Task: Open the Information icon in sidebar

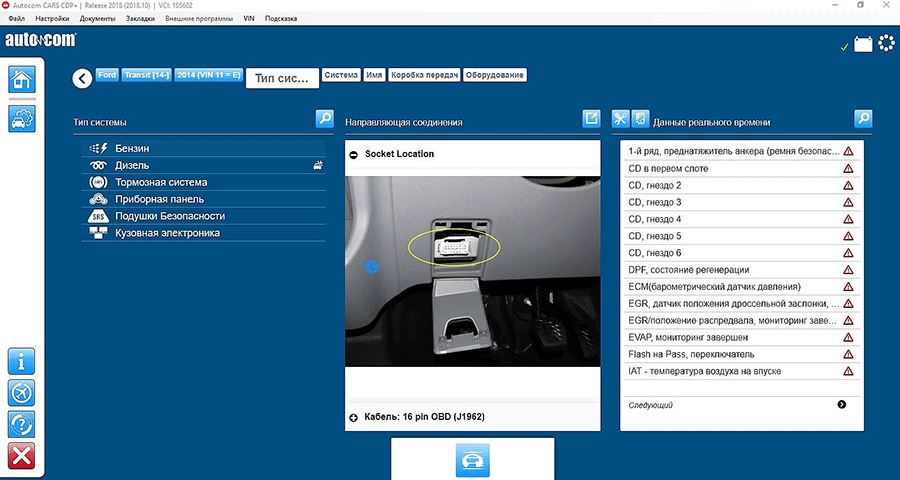Action: (x=22, y=361)
